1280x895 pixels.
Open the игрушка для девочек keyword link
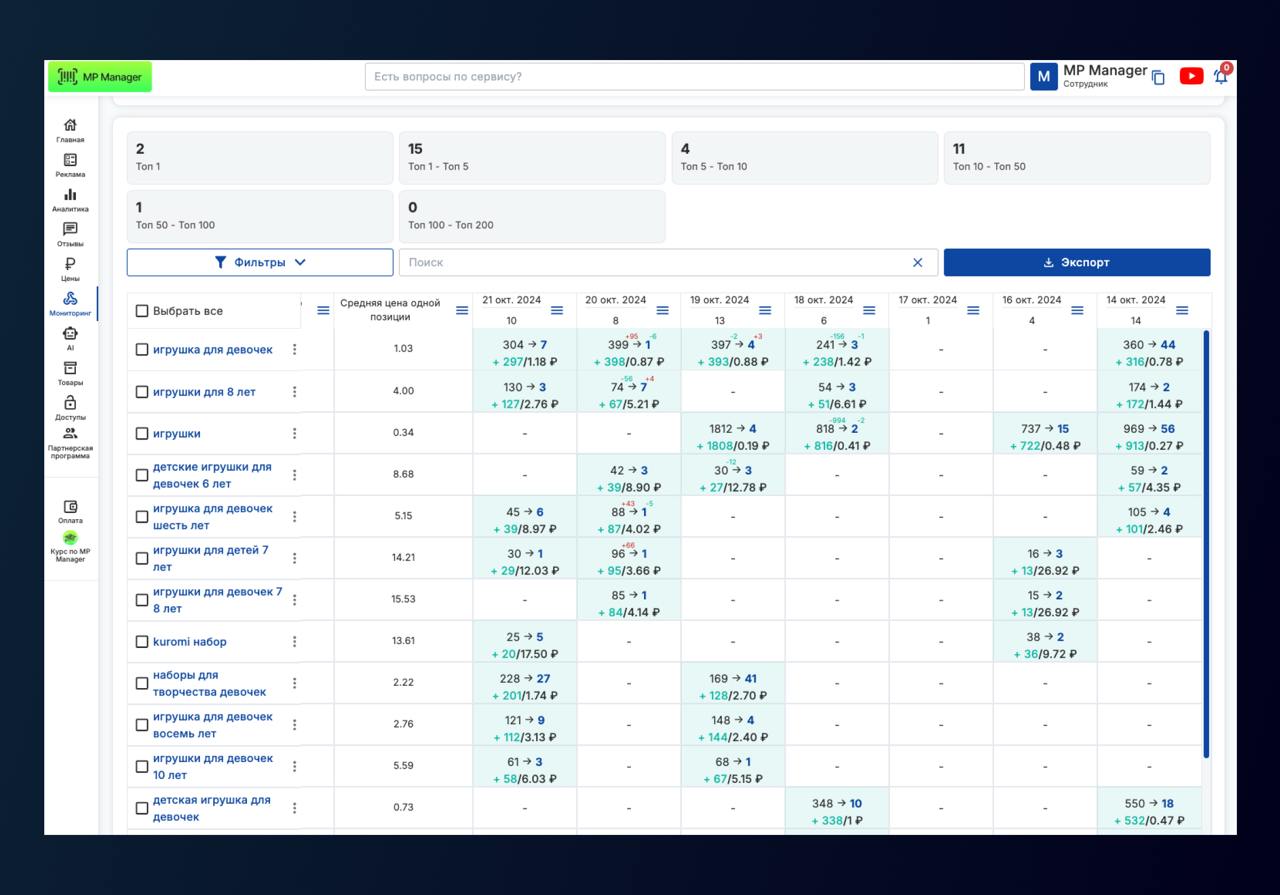(212, 350)
